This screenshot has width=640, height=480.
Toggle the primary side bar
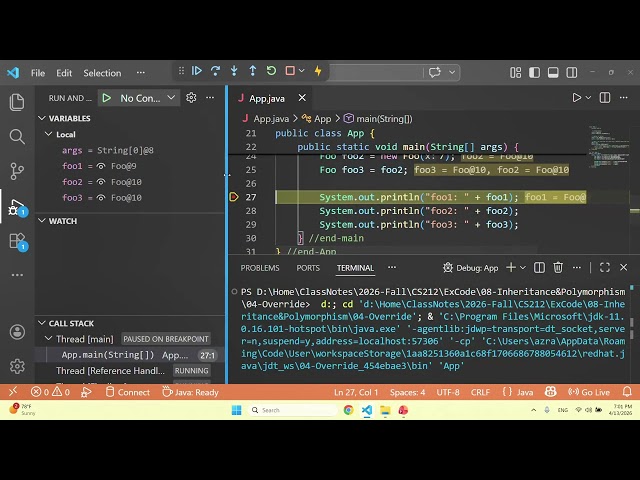tap(534, 73)
